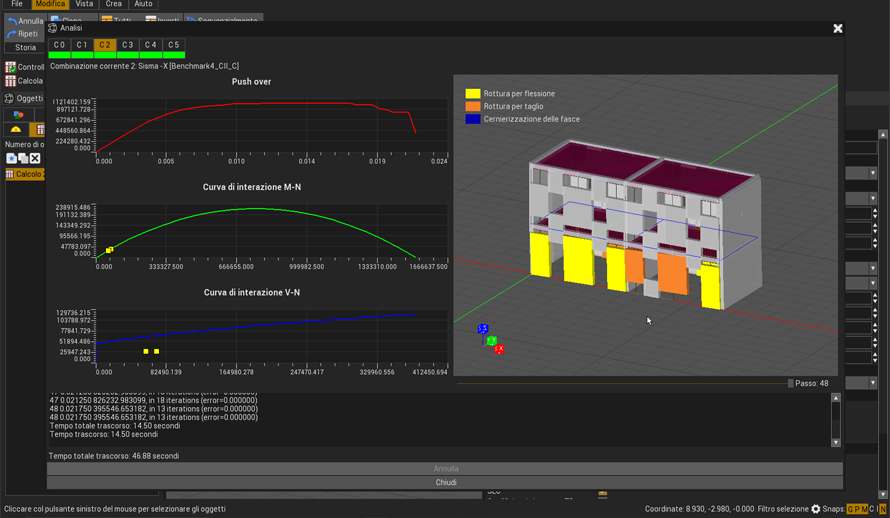Close the Analisi dialog with X
This screenshot has height=518, width=890.
point(838,28)
